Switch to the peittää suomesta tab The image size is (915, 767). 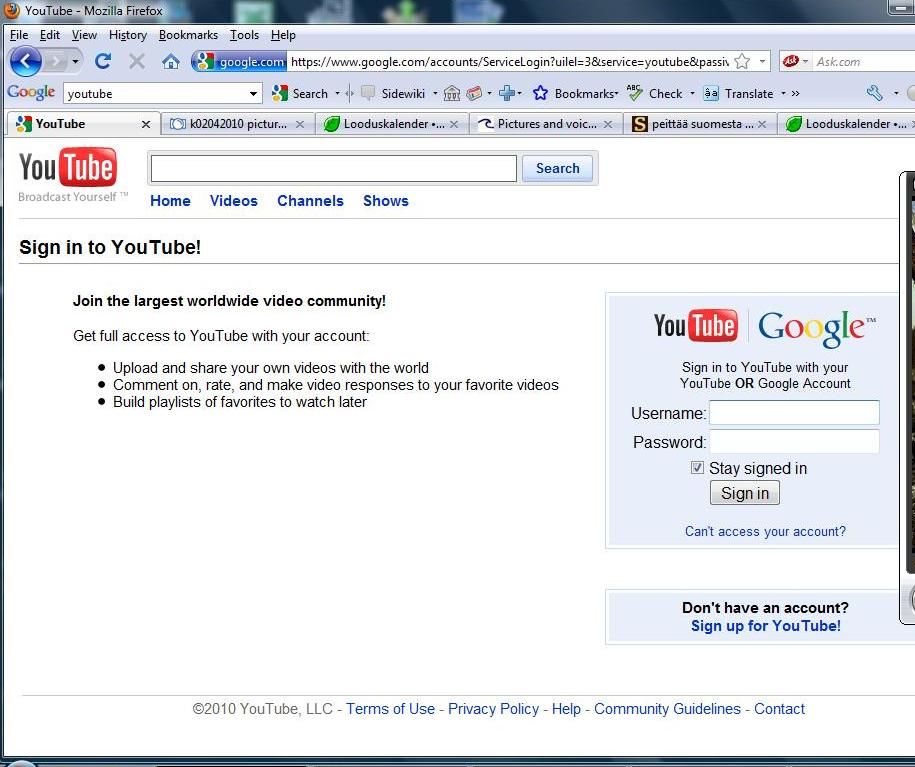700,124
